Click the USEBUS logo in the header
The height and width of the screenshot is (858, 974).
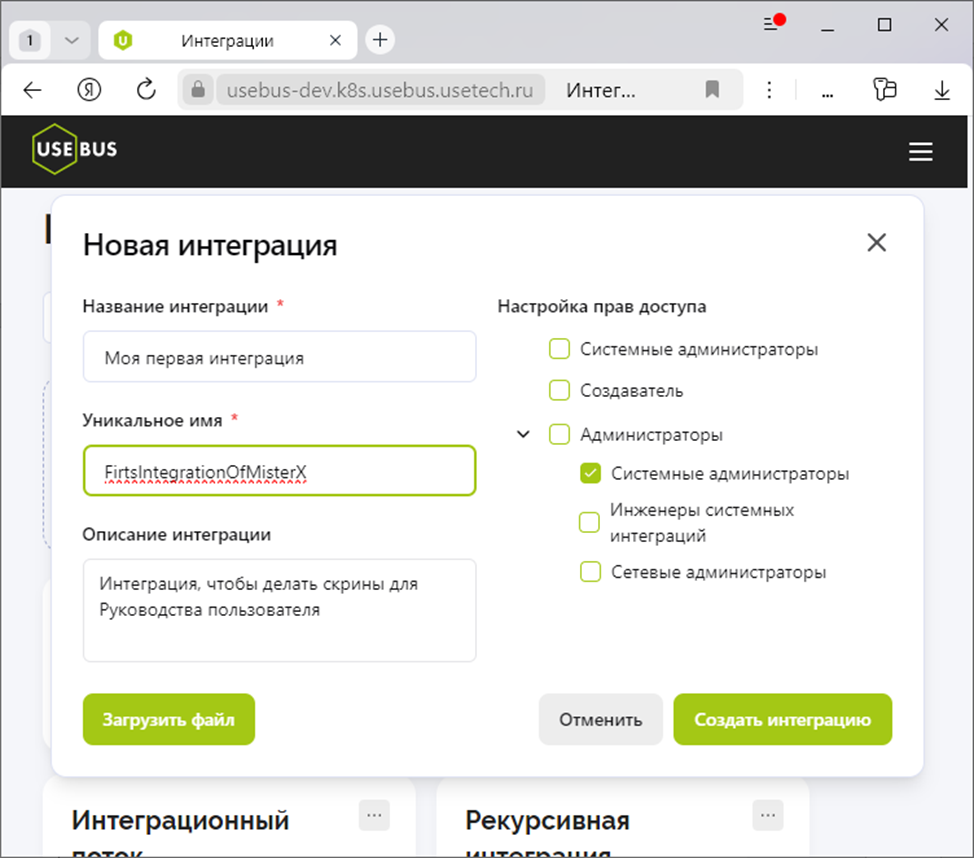(x=74, y=149)
